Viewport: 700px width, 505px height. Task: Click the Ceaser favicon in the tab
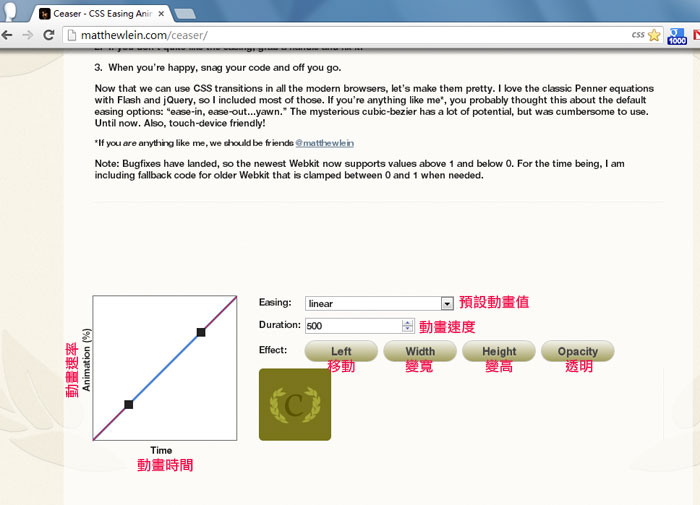44,14
